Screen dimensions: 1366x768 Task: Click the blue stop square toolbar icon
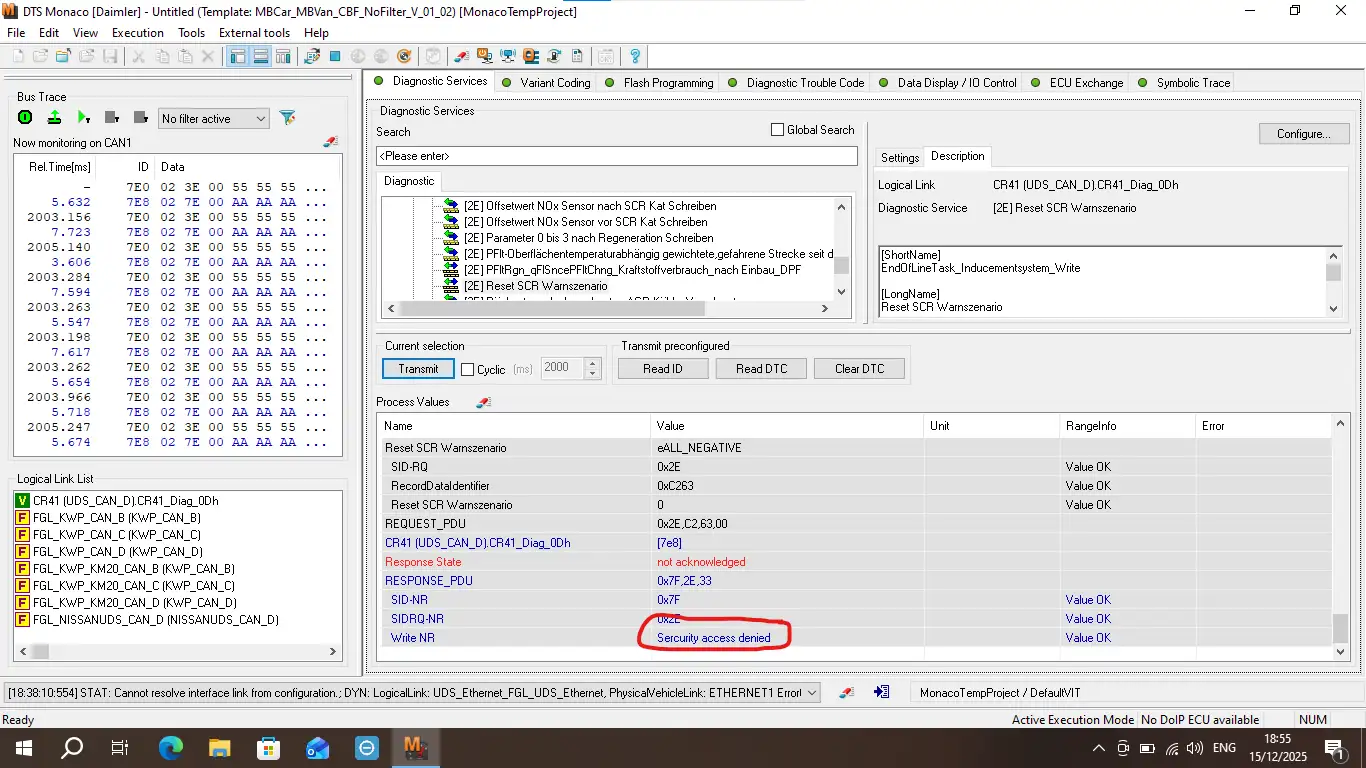pos(335,57)
